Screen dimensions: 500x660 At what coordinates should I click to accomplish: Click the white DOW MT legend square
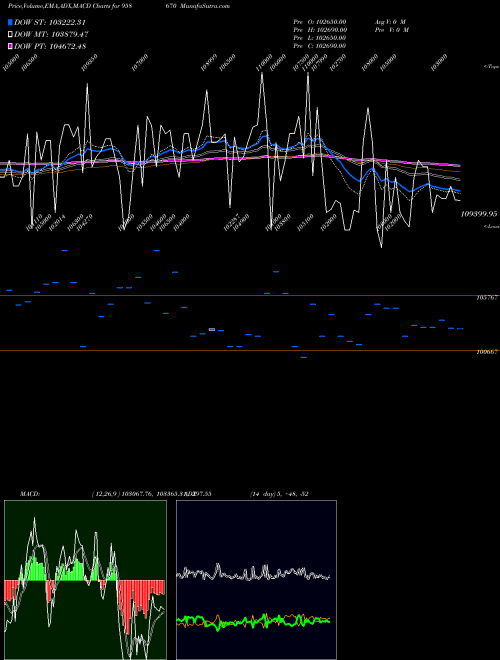pyautogui.click(x=10, y=35)
